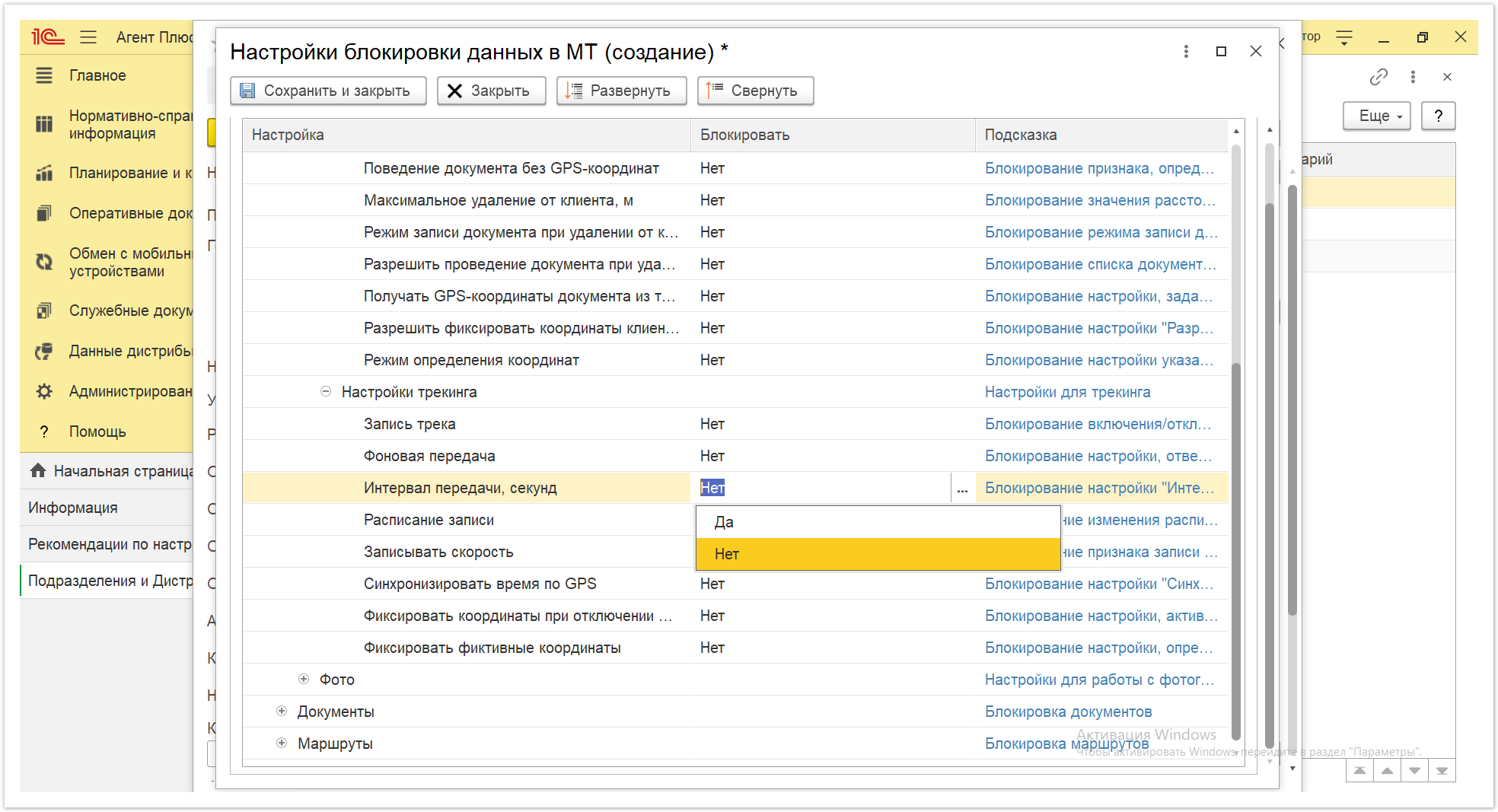This screenshot has height=812, width=1498.
Task: Select Да in the dropdown list
Action: tap(878, 522)
